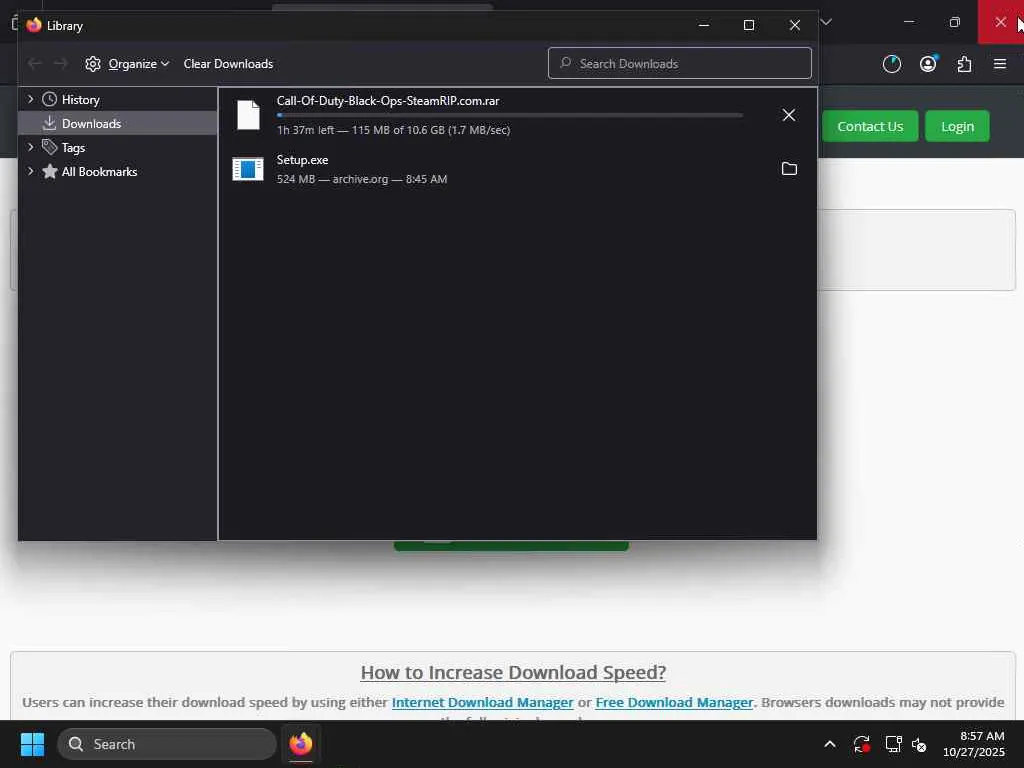This screenshot has width=1024, height=768.
Task: Open the Firefox account icon
Action: pos(928,64)
